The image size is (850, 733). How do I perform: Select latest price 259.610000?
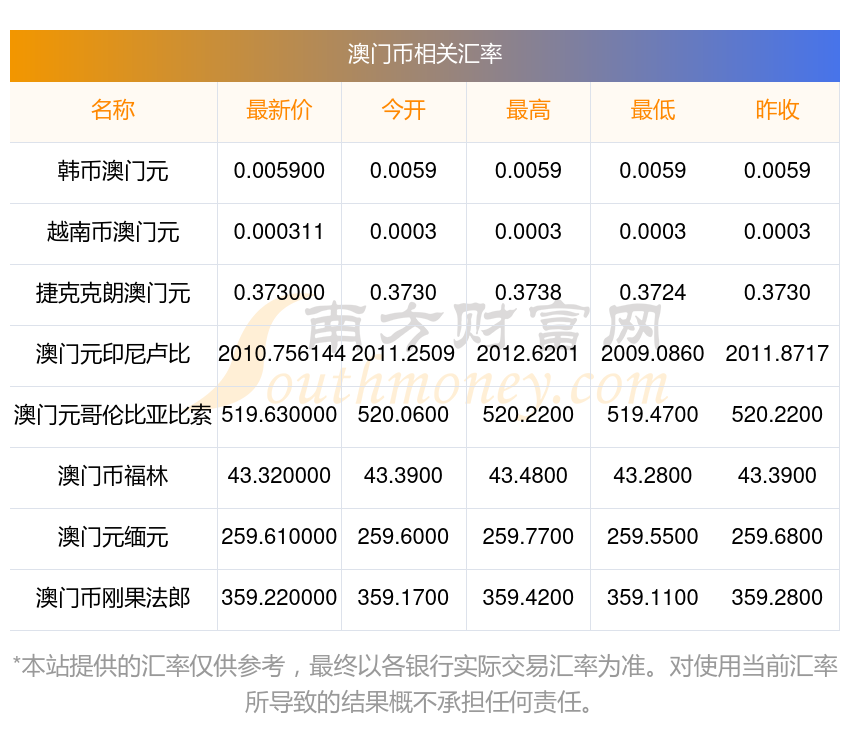(x=279, y=537)
